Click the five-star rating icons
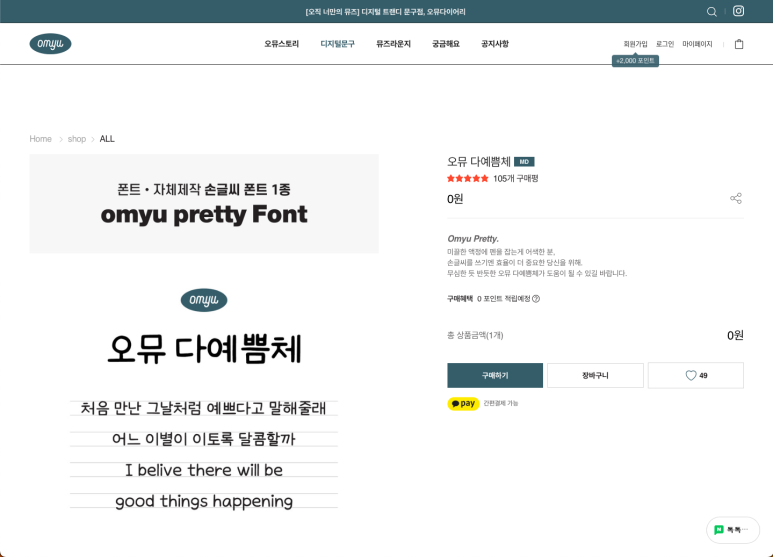The height and width of the screenshot is (557, 773). (x=467, y=178)
